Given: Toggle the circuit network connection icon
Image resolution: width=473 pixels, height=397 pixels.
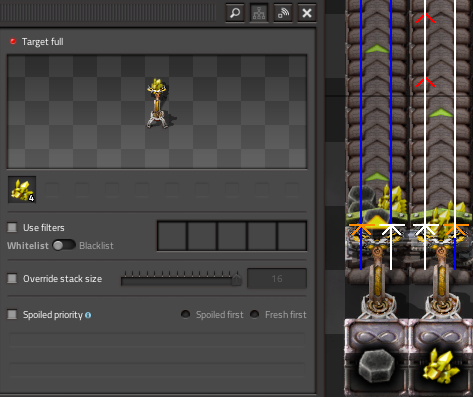Looking at the screenshot, I should pos(259,13).
